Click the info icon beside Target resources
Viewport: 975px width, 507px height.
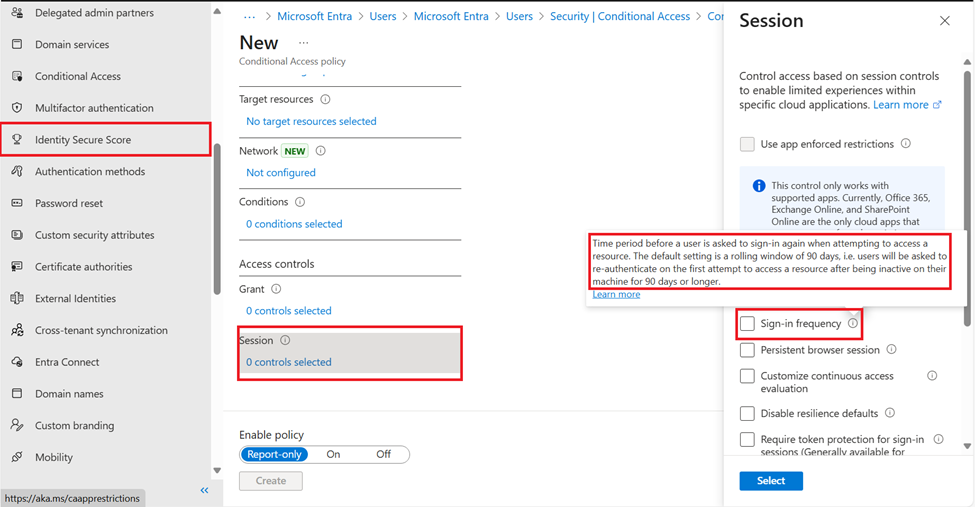click(x=325, y=99)
